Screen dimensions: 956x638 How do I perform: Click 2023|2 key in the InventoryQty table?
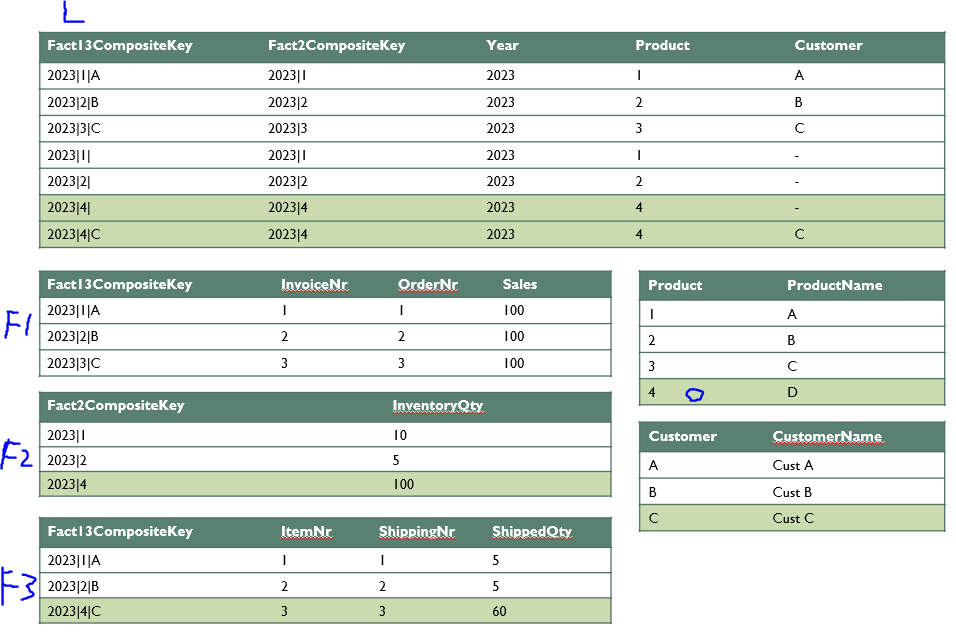[x=67, y=461]
